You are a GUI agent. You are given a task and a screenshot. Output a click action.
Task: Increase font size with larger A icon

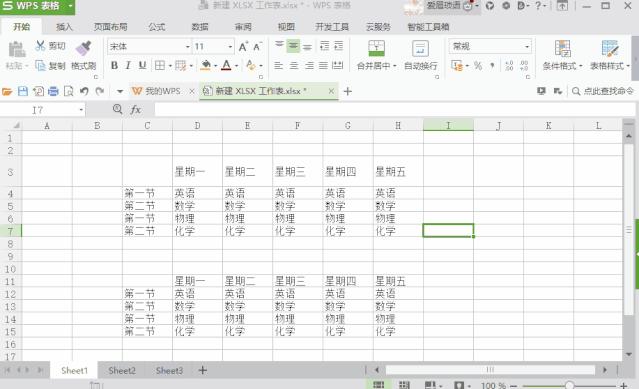(x=243, y=46)
